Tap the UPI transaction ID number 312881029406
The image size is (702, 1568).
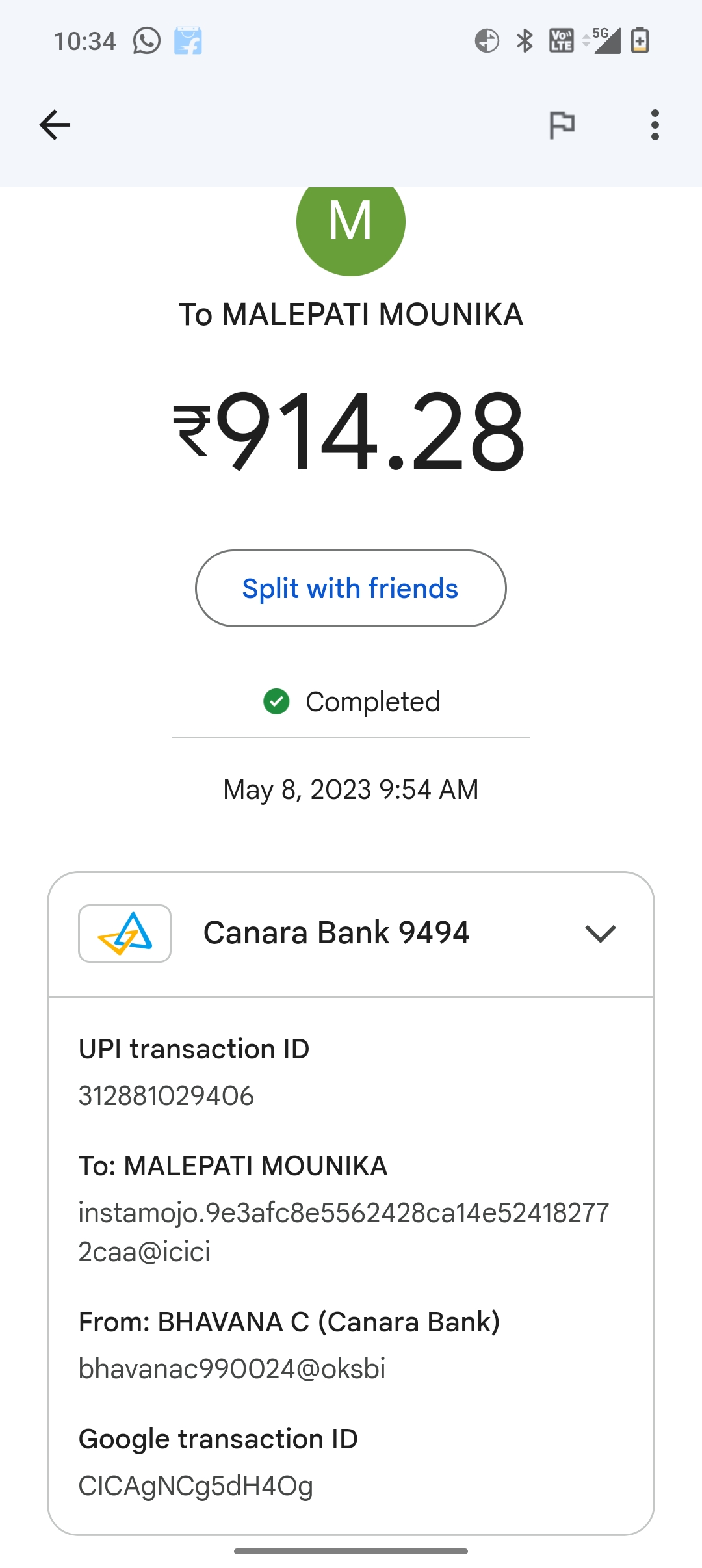point(166,1096)
